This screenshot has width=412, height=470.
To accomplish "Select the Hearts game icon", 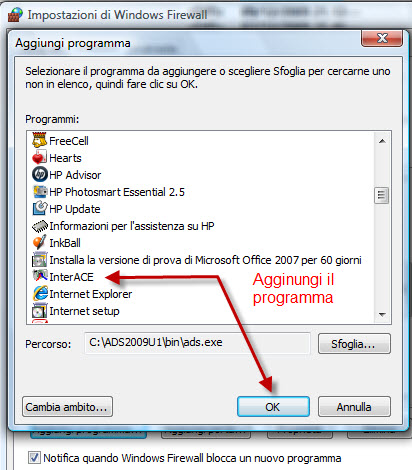I will [x=39, y=157].
